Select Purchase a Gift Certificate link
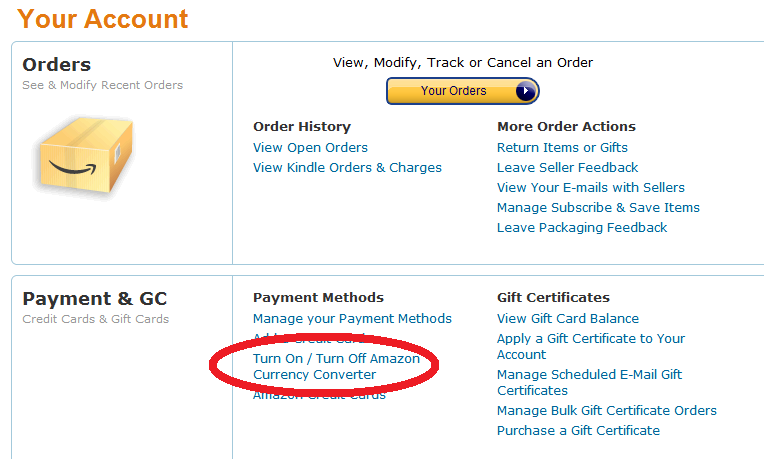Image resolution: width=764 pixels, height=459 pixels. tap(578, 431)
